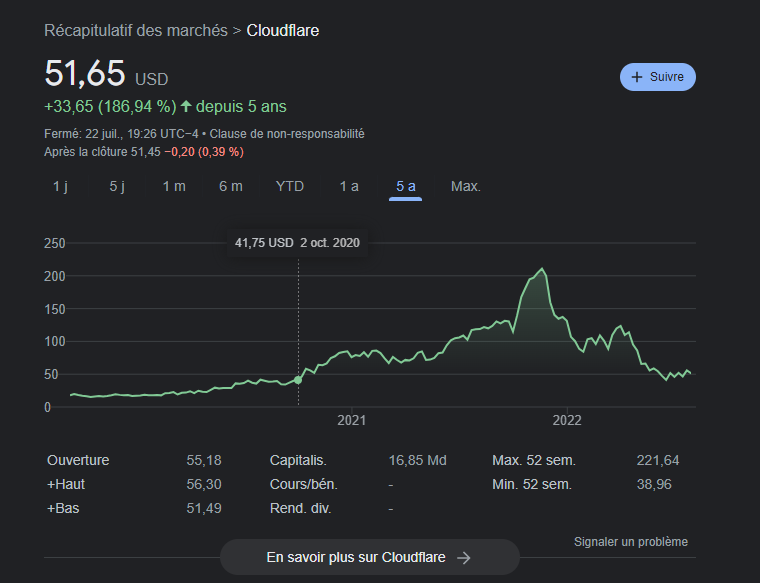Click Signaler un problème link
760x583 pixels.
[631, 542]
